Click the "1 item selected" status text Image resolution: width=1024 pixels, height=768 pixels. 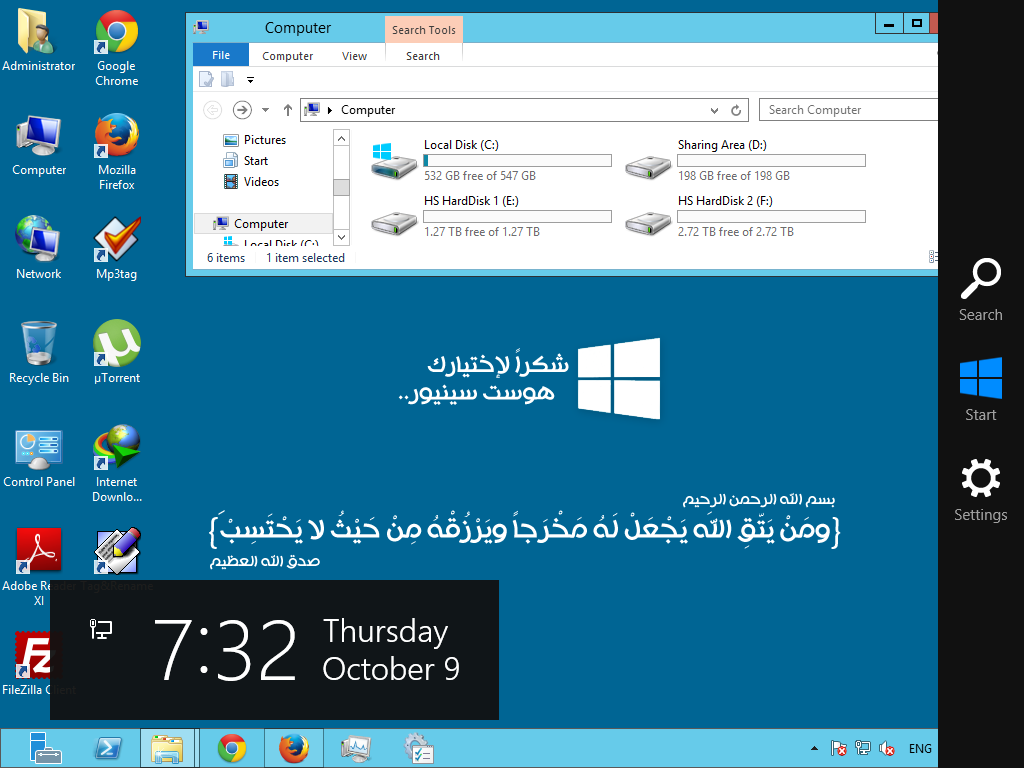[305, 258]
